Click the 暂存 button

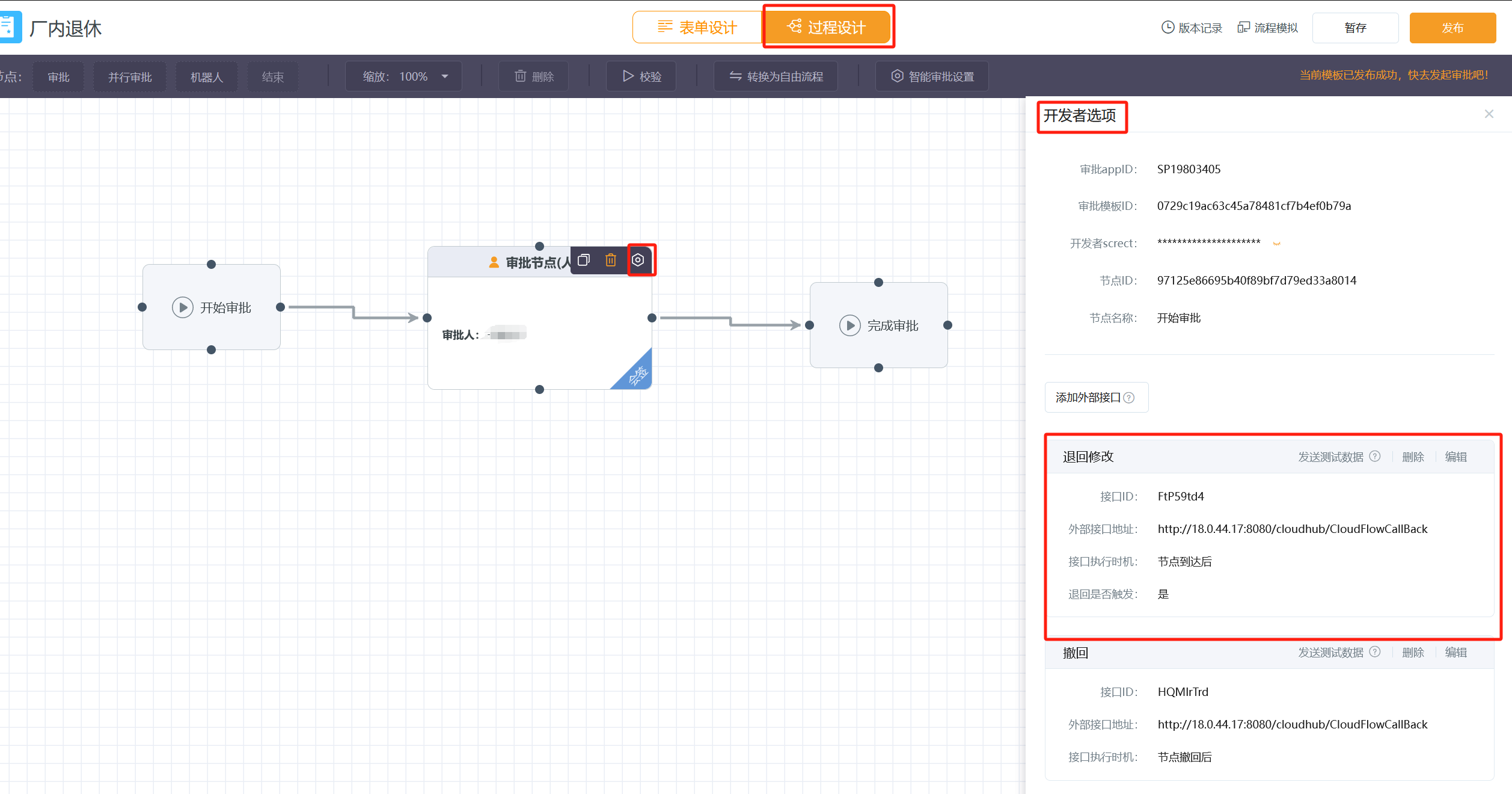[1355, 28]
